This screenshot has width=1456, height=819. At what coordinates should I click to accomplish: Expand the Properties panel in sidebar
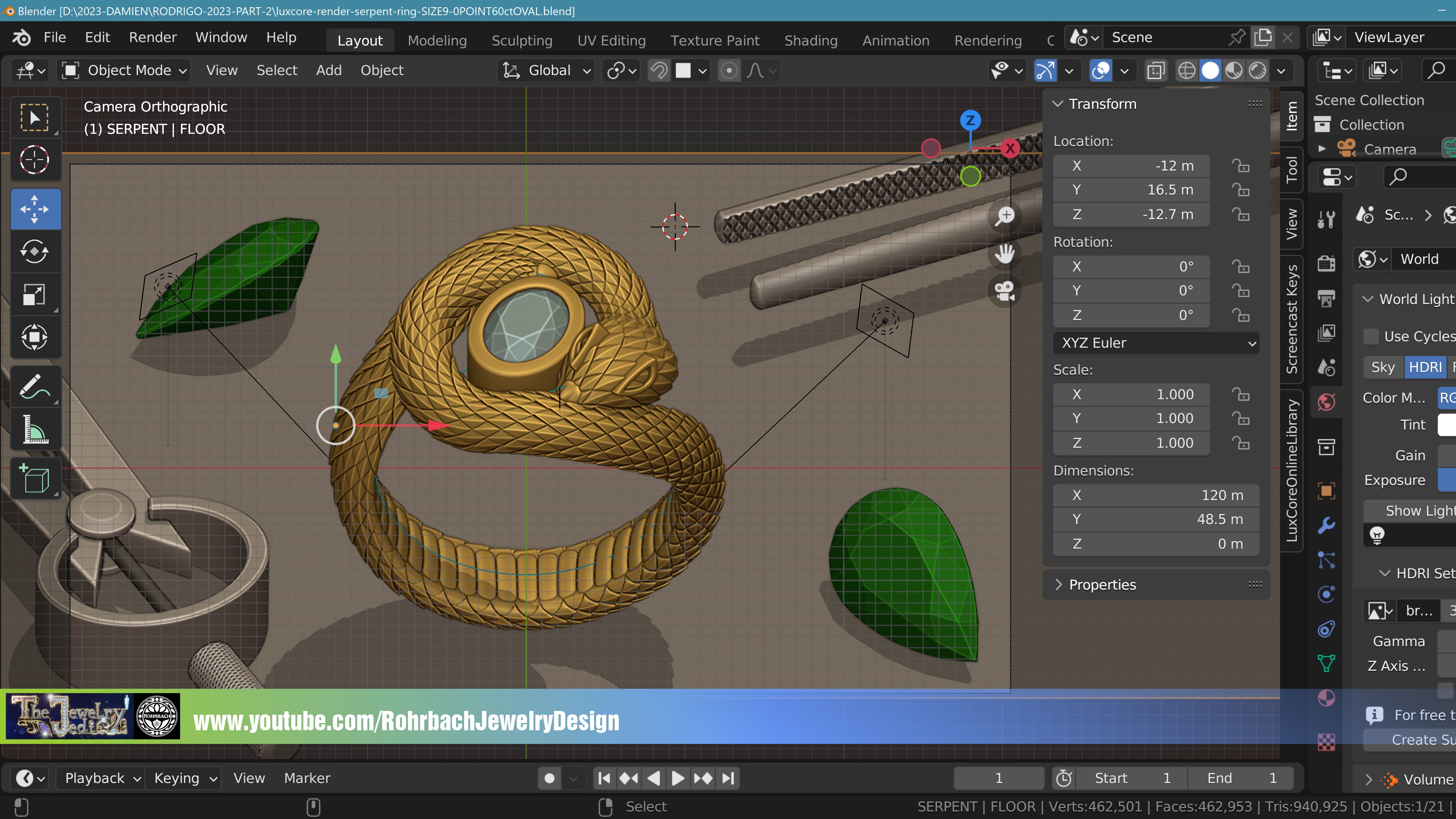[1102, 584]
